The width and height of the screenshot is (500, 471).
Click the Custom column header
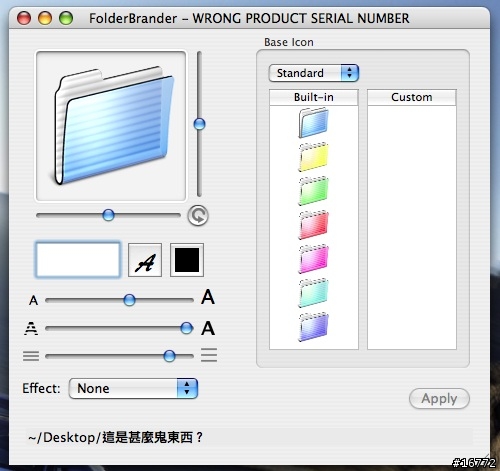412,97
